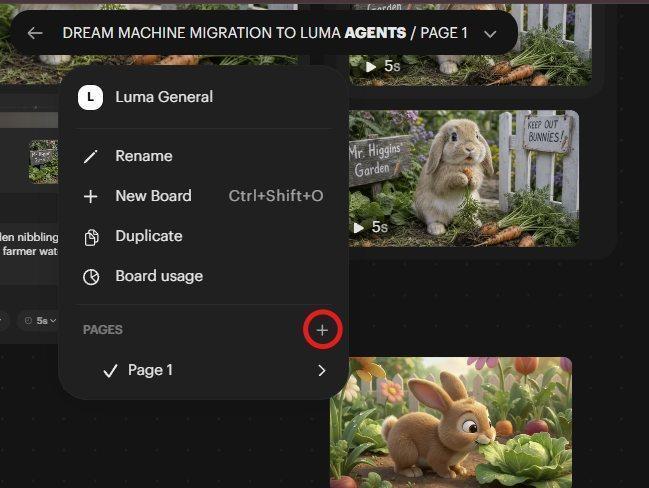Click the Ctrl+Shift+O shortcut text
Viewport: 649px width, 488px height.
pyautogui.click(x=276, y=196)
